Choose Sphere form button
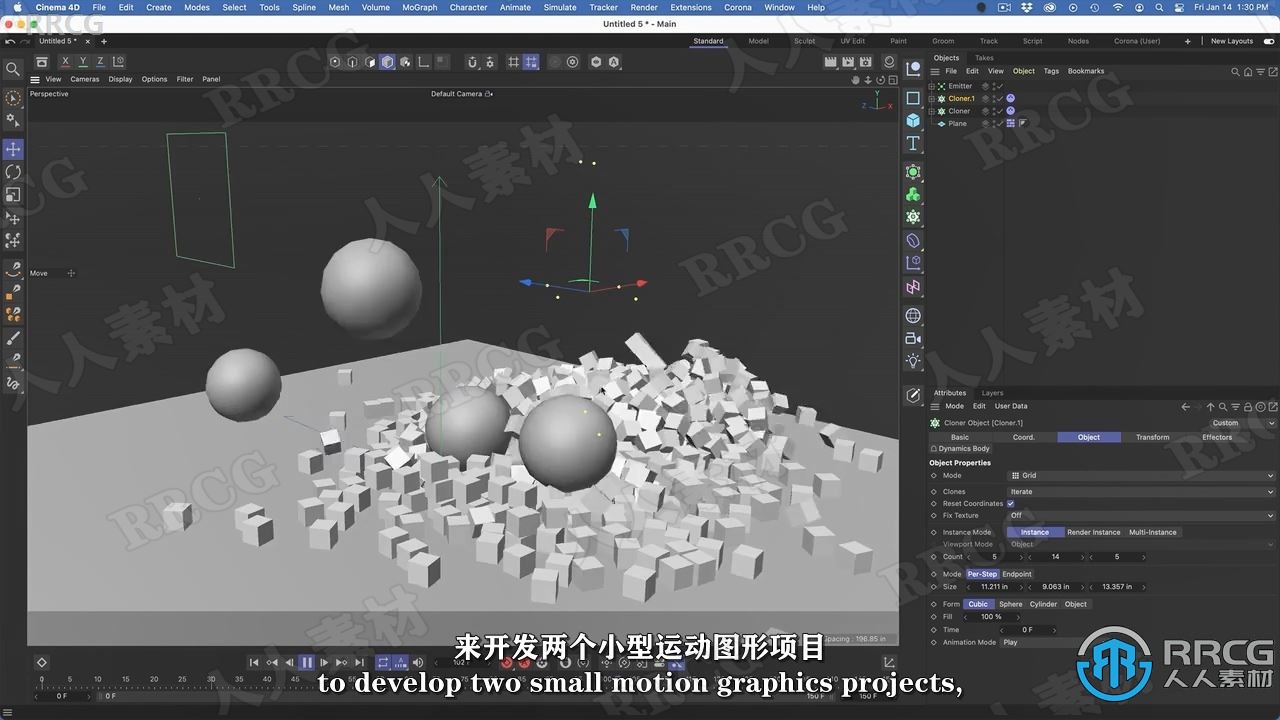 [x=1011, y=604]
